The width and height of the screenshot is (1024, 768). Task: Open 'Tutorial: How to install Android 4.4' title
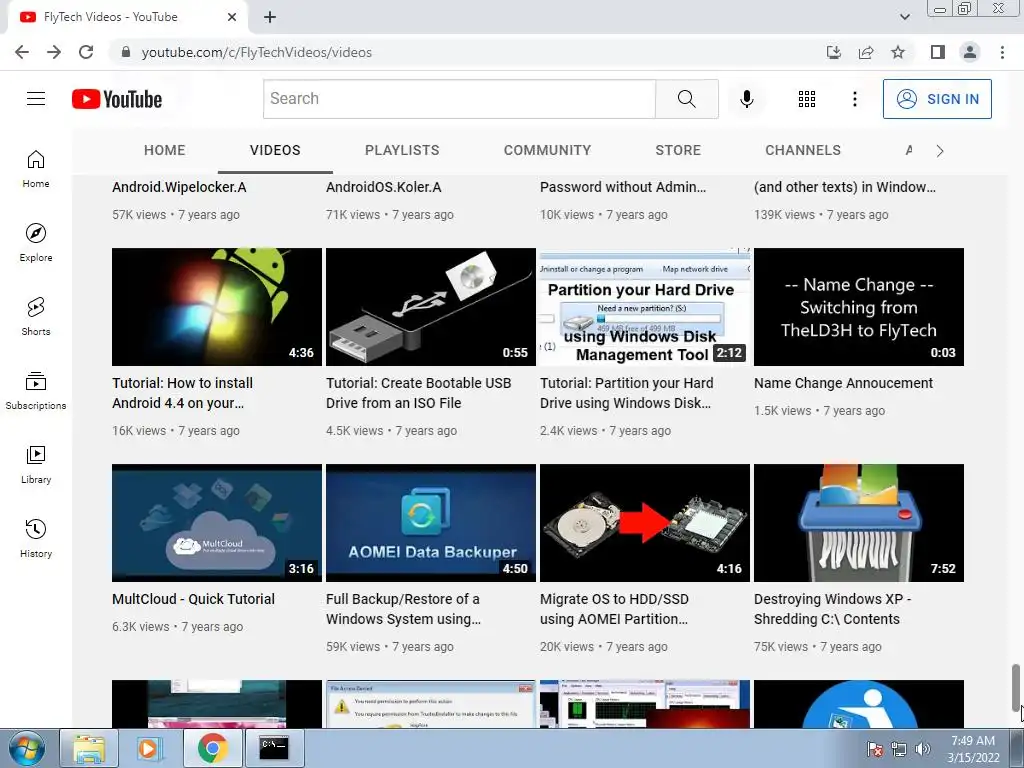click(x=182, y=393)
